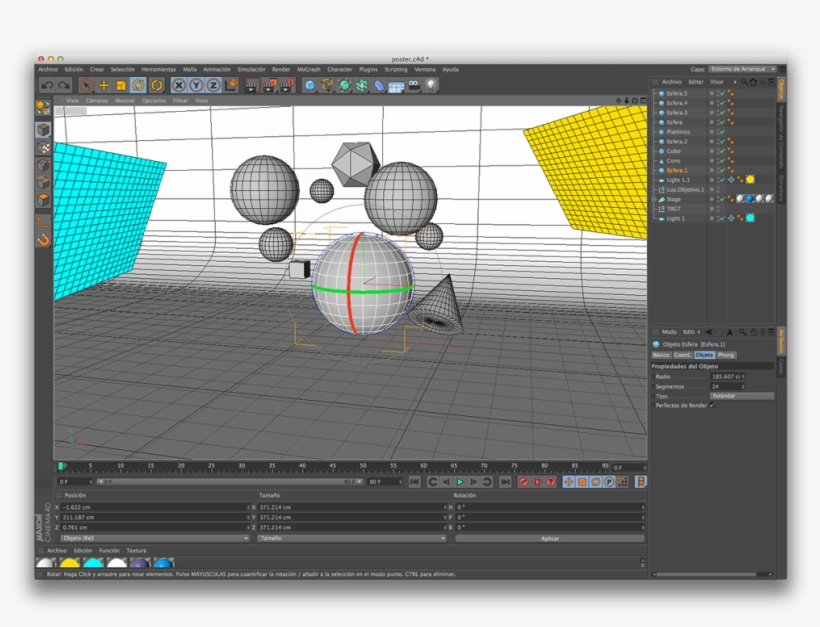This screenshot has width=820, height=627.
Task: Toggle the green checkmark of Cubo
Action: coord(720,151)
